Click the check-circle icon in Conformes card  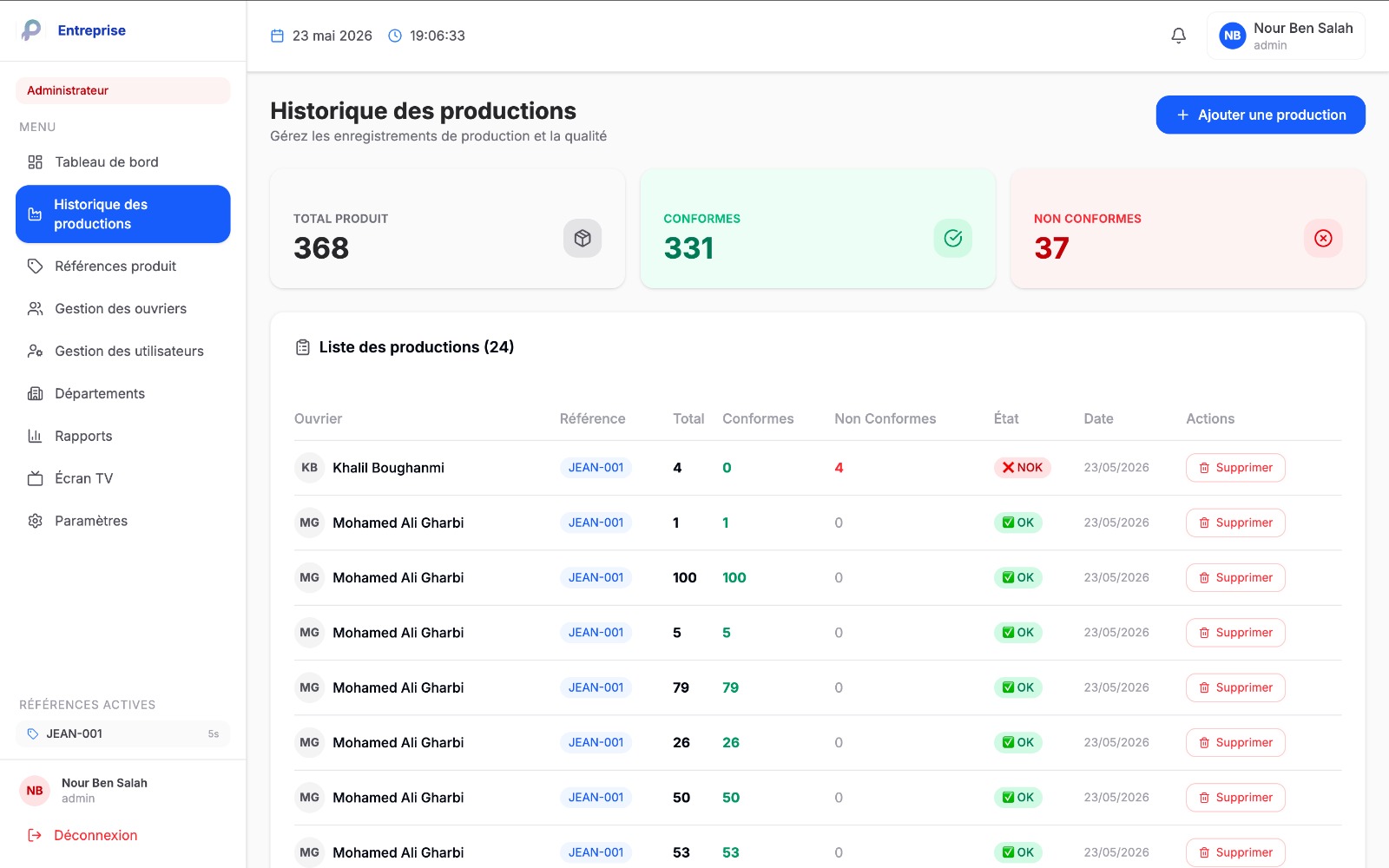tap(952, 238)
